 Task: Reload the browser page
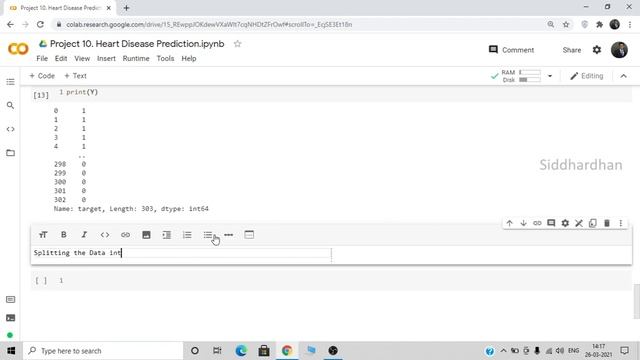coord(40,24)
